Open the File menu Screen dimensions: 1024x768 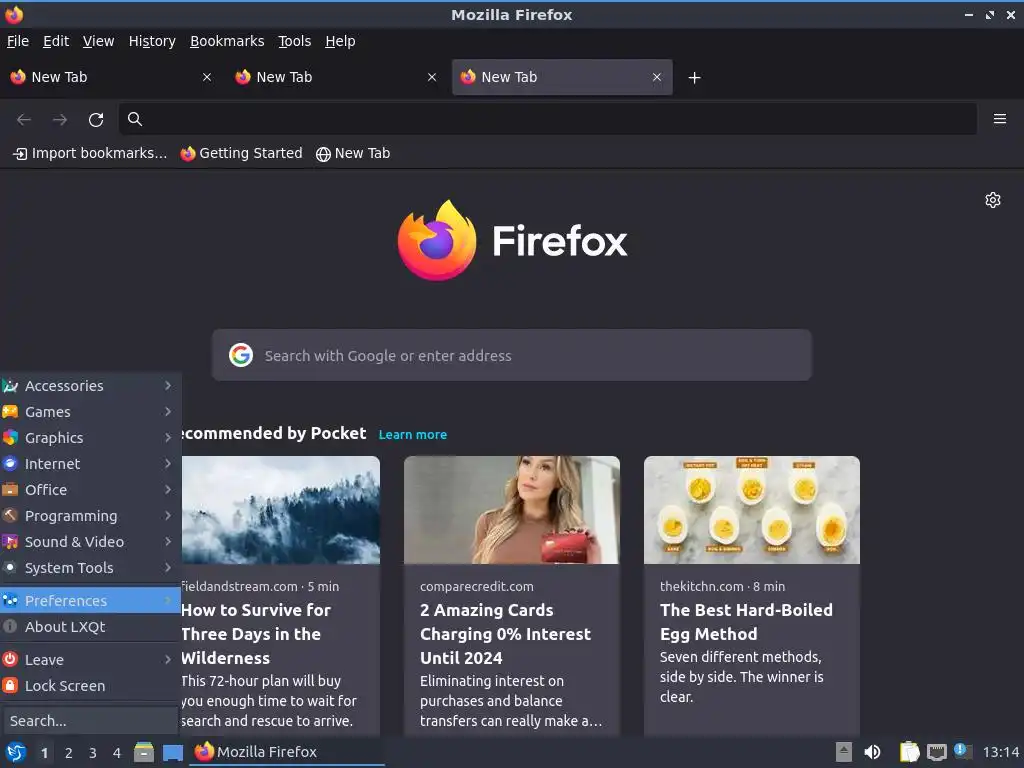click(x=18, y=41)
